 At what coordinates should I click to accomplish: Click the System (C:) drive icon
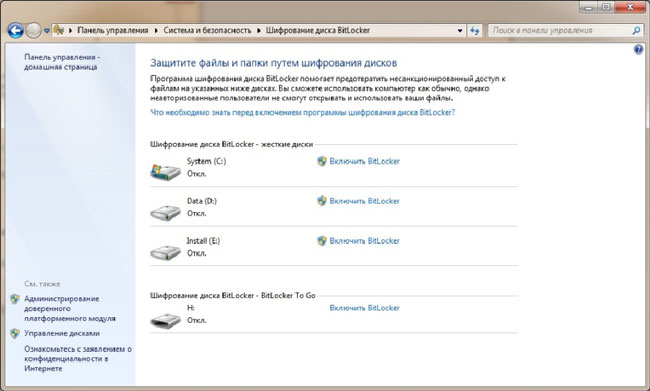(165, 172)
